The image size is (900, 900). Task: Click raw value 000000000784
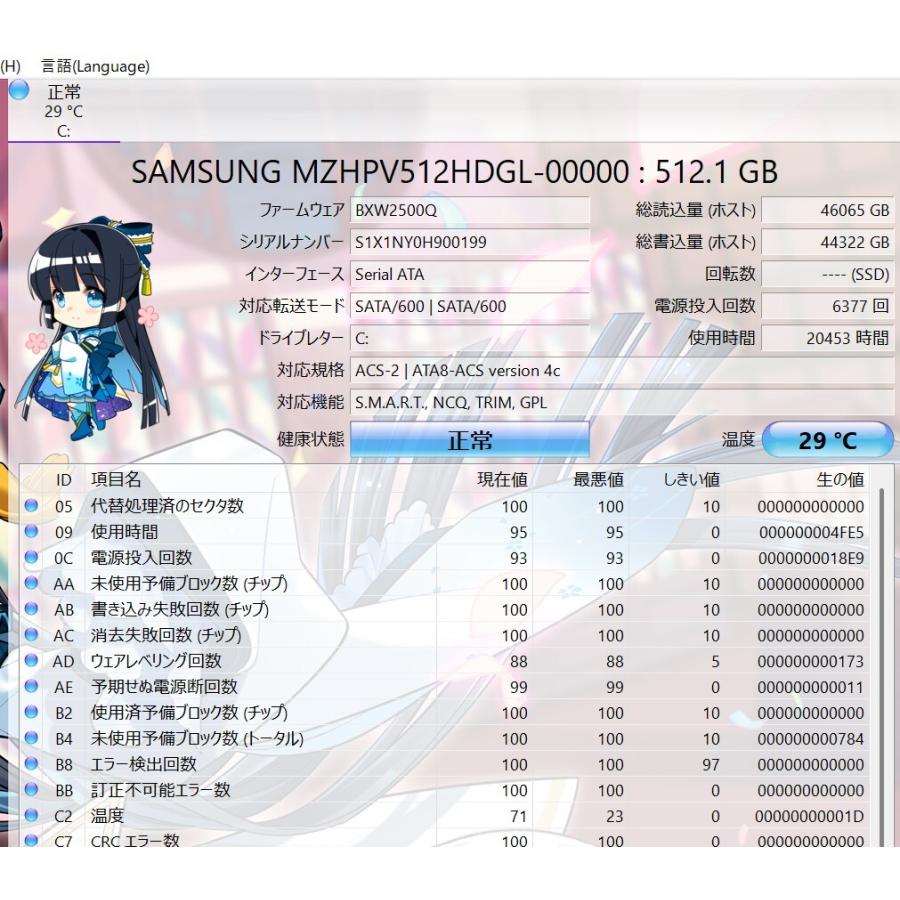click(x=810, y=739)
